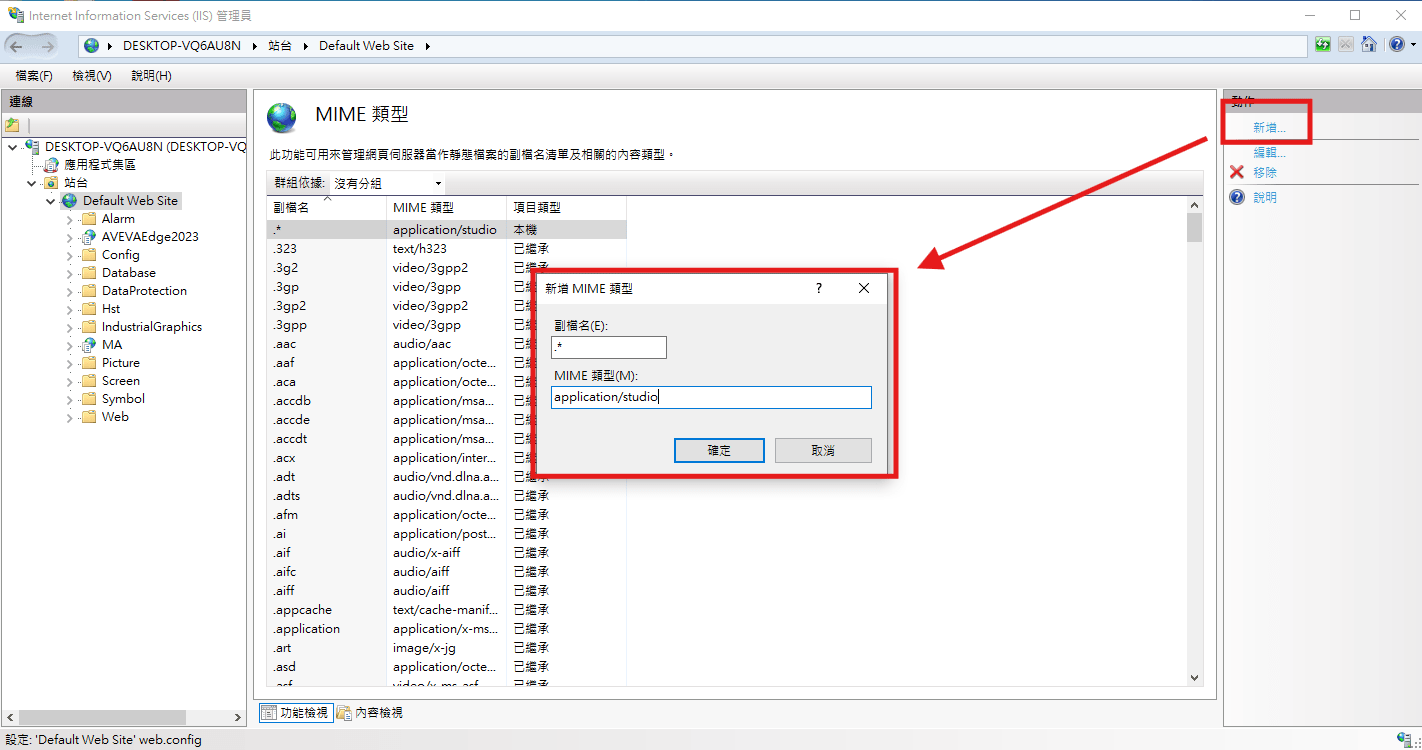This screenshot has height=750, width=1422.
Task: Click the 移除 Remove action link
Action: [x=1265, y=172]
